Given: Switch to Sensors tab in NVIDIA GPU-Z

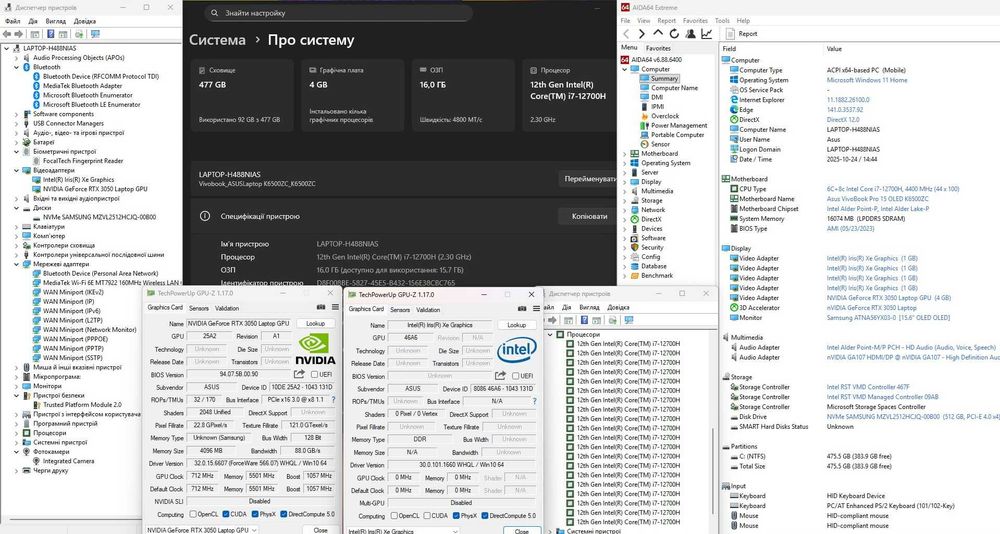Looking at the screenshot, I should 199,308.
